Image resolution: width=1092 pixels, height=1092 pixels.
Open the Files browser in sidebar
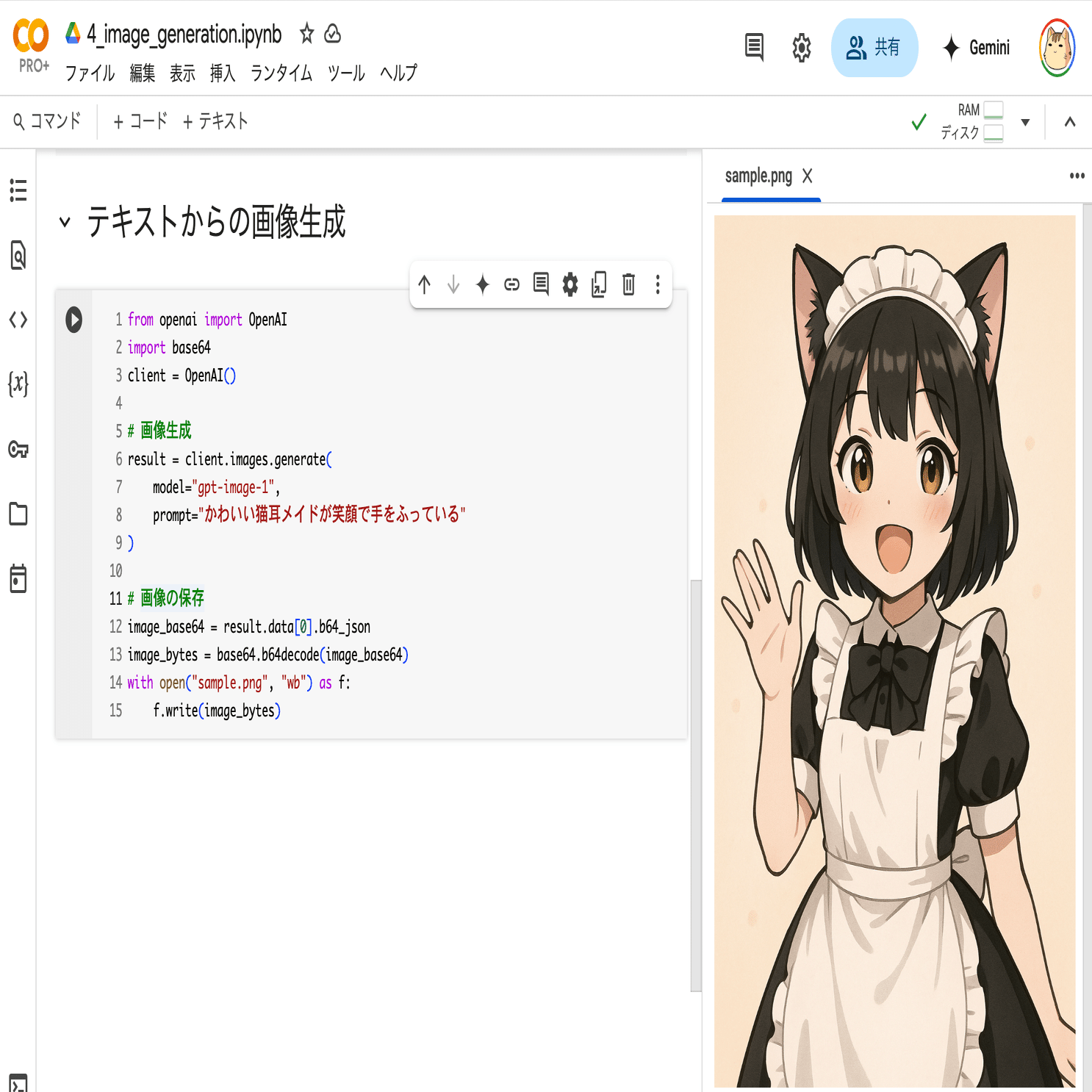[18, 514]
